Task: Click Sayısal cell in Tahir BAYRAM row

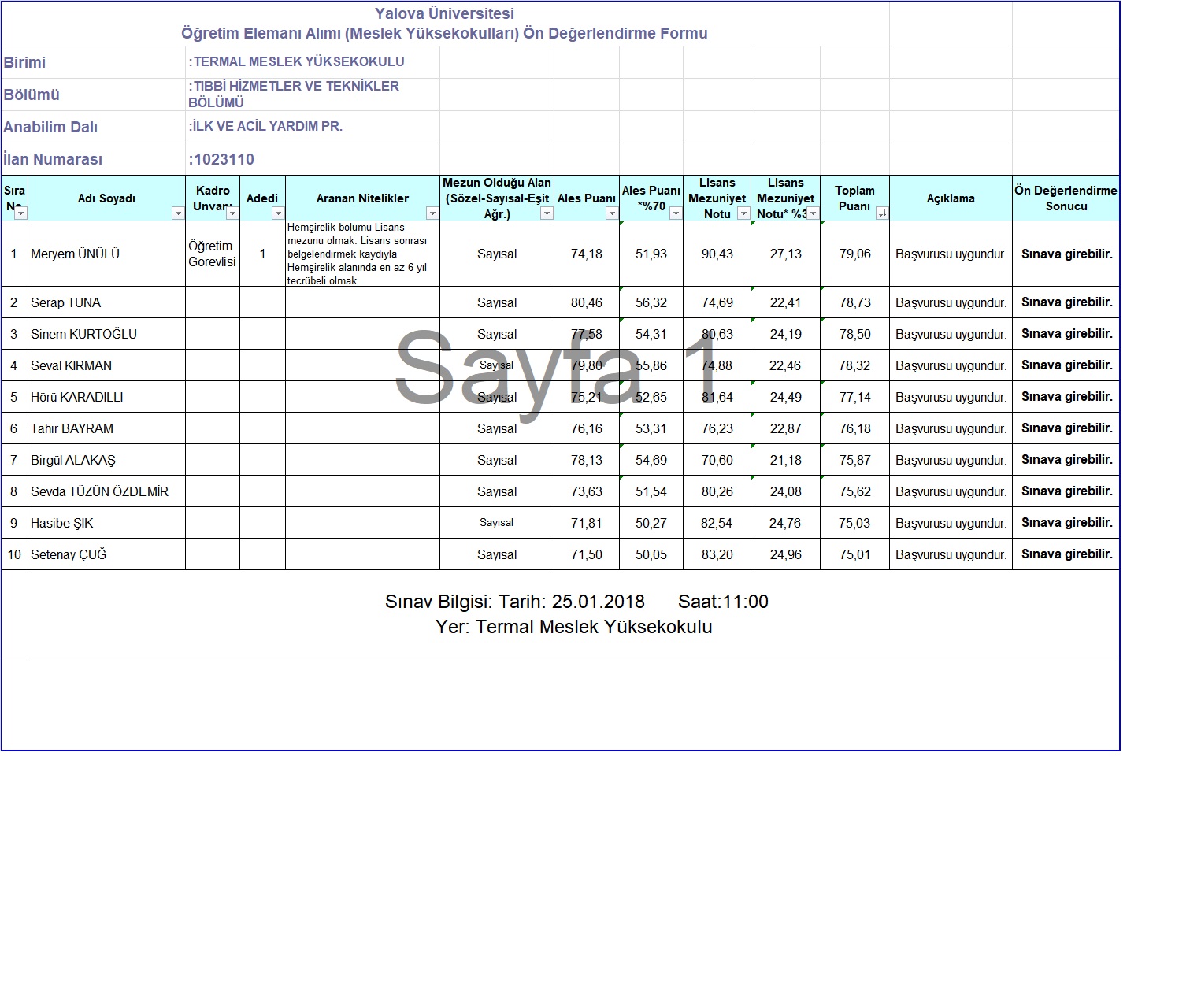Action: click(x=497, y=428)
